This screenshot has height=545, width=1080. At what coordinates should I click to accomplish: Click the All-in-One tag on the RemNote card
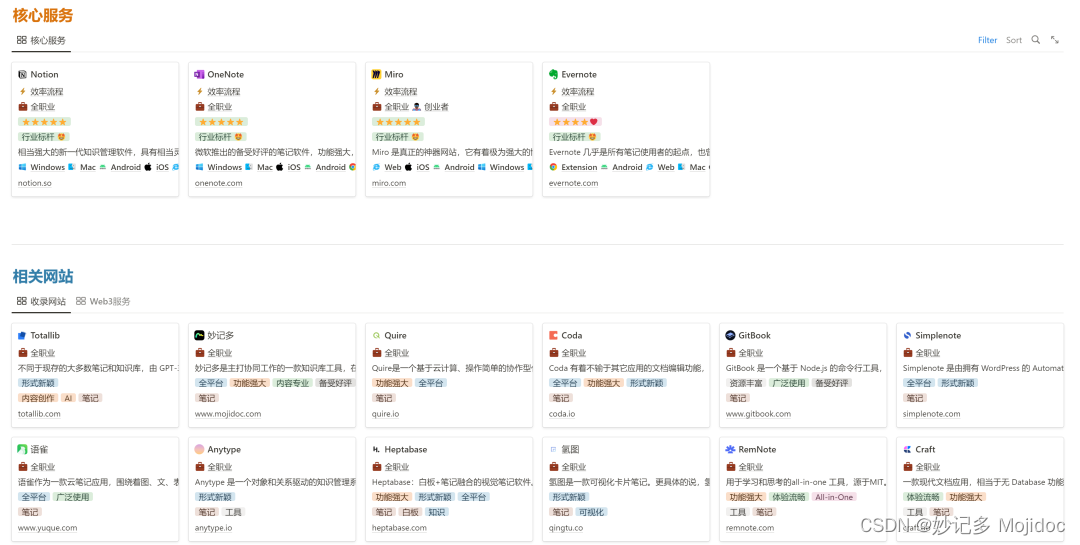(834, 497)
